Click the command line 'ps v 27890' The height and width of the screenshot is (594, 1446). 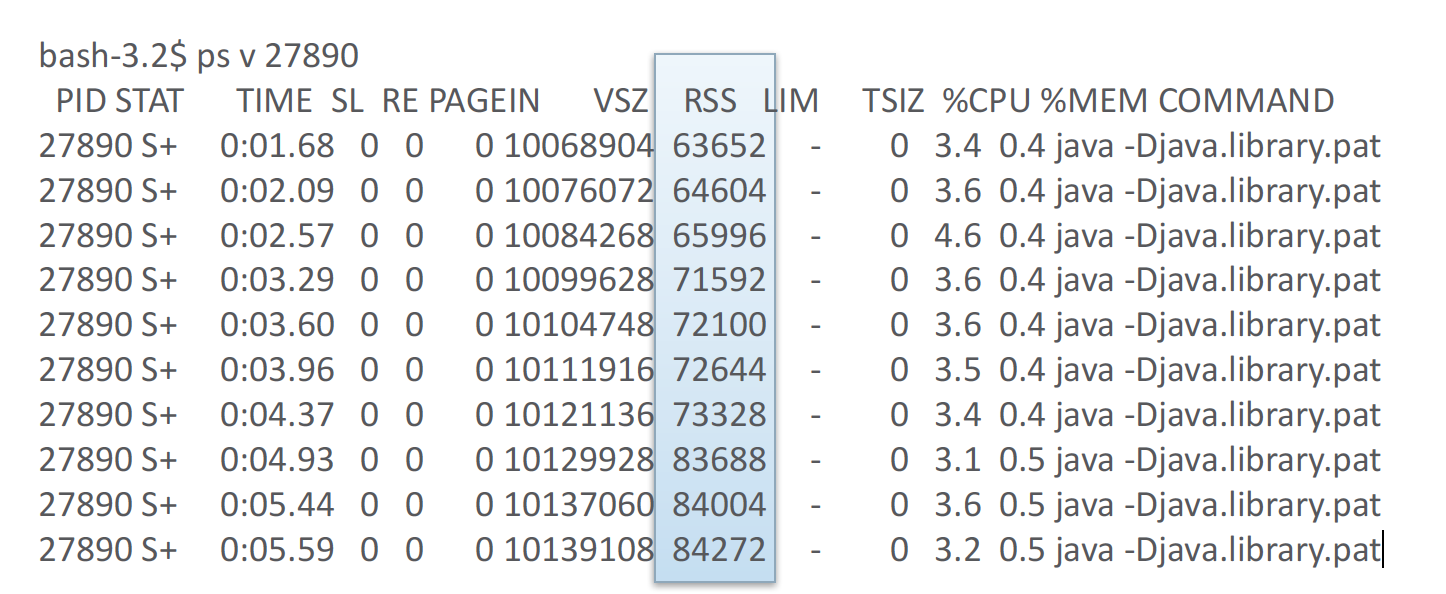(x=278, y=56)
